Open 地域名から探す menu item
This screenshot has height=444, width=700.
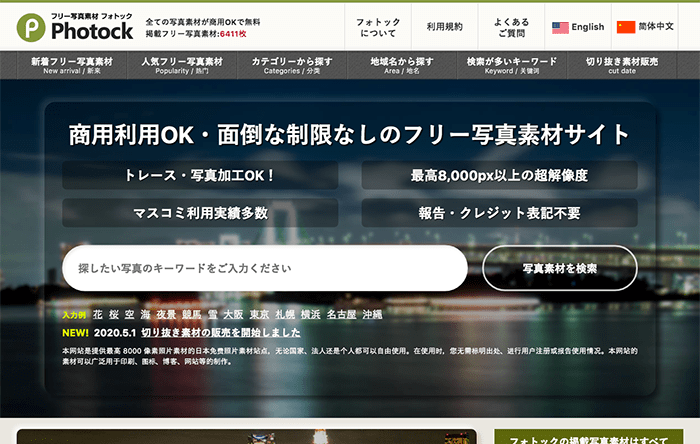click(x=402, y=65)
